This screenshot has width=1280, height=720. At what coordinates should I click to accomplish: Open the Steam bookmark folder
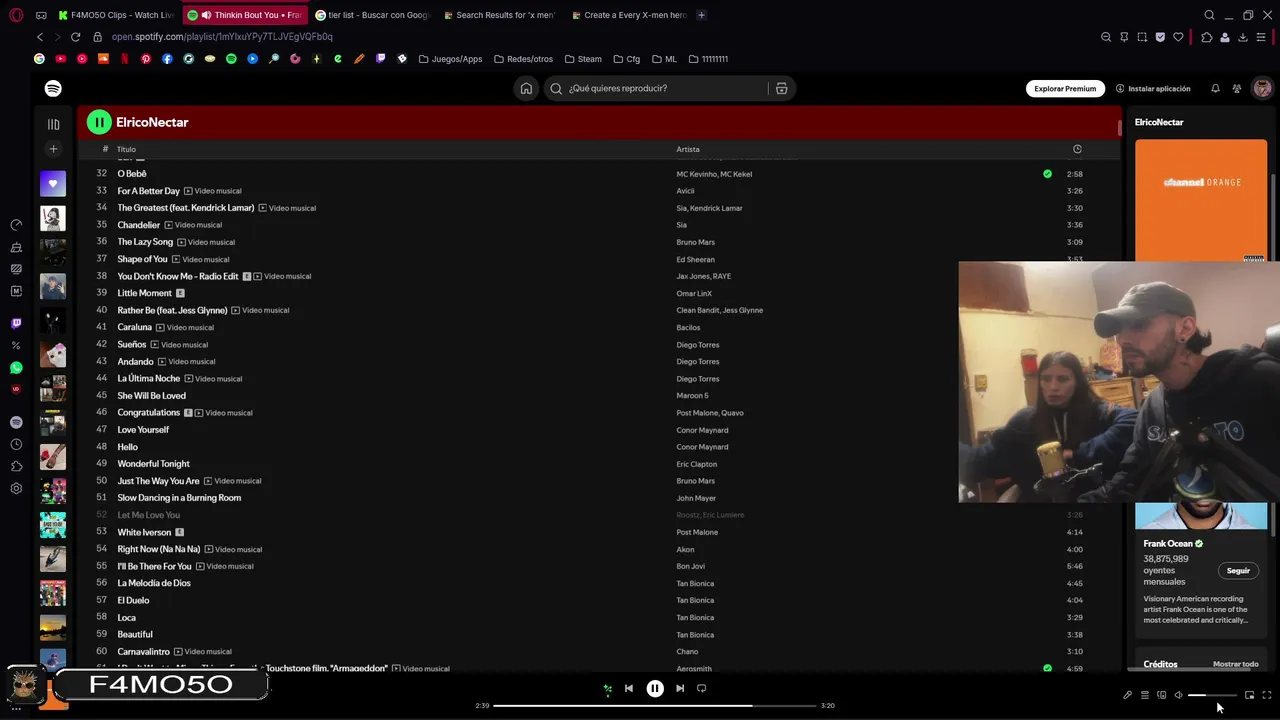point(583,59)
